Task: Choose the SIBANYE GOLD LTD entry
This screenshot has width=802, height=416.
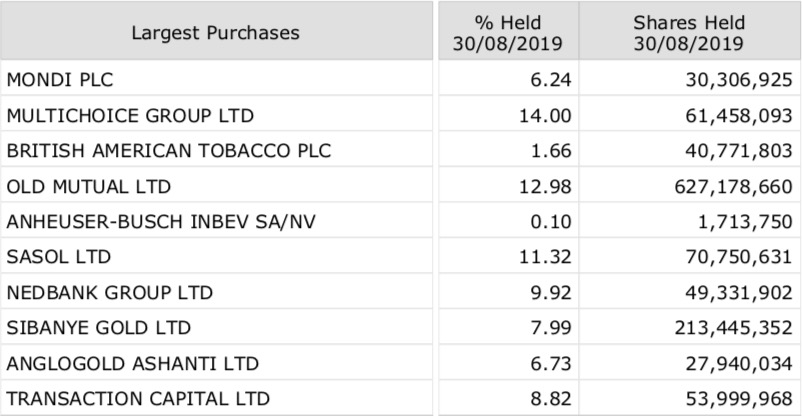Action: pyautogui.click(x=98, y=328)
